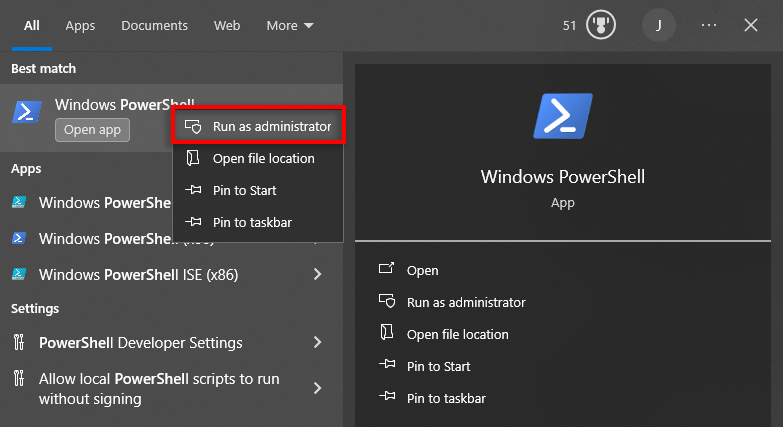The width and height of the screenshot is (783, 427).
Task: Select Pin to taskbar in context menu
Action: click(x=252, y=222)
